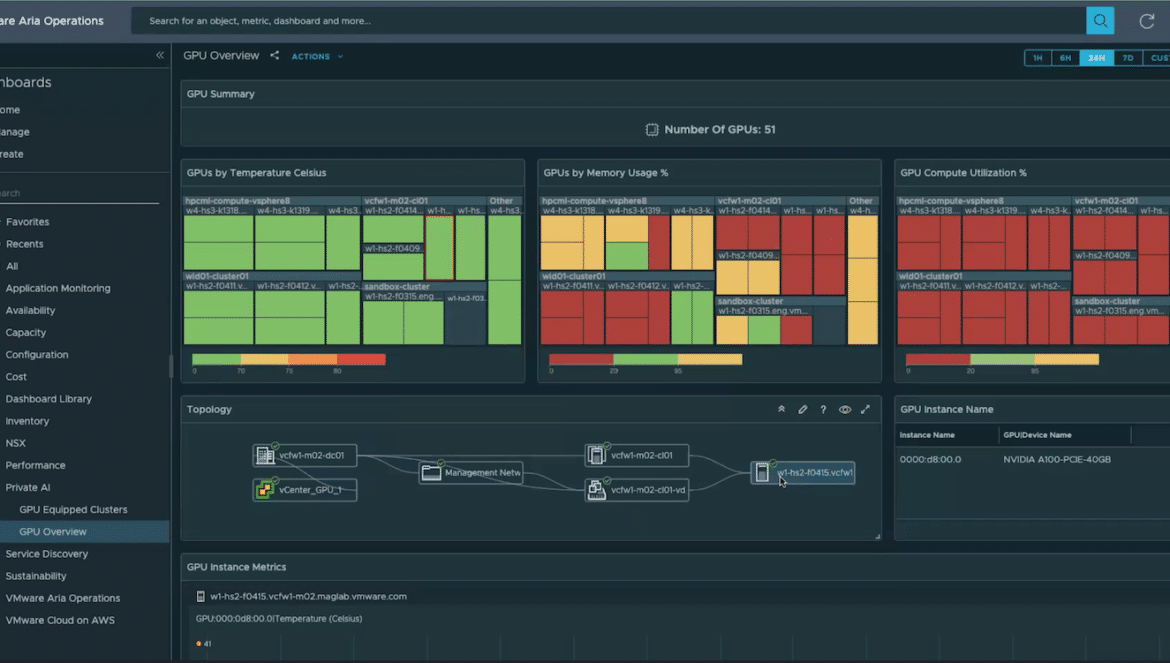Viewport: 1170px width, 663px height.
Task: Click the GPU:000:0d8:00.0|Temperature (Celsius) metric label
Action: [x=279, y=618]
